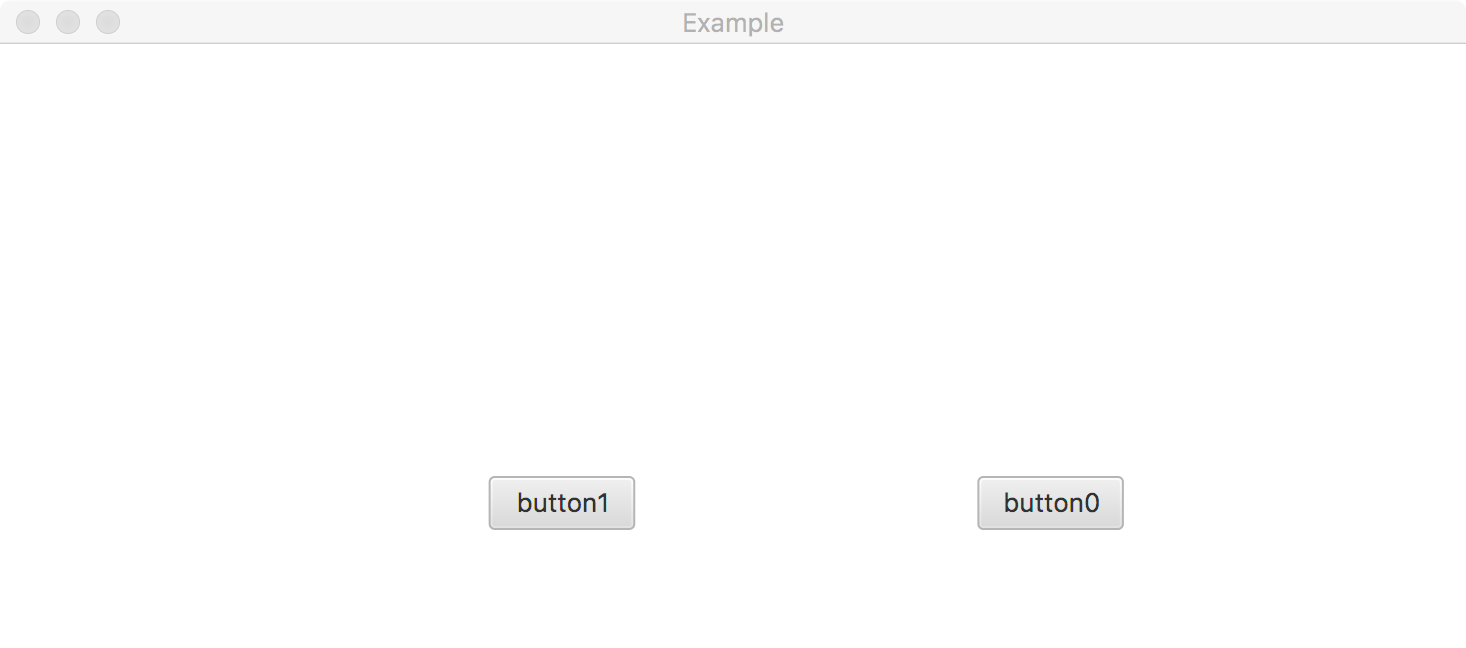
Task: Hit the middle title bar circle
Action: [x=68, y=22]
